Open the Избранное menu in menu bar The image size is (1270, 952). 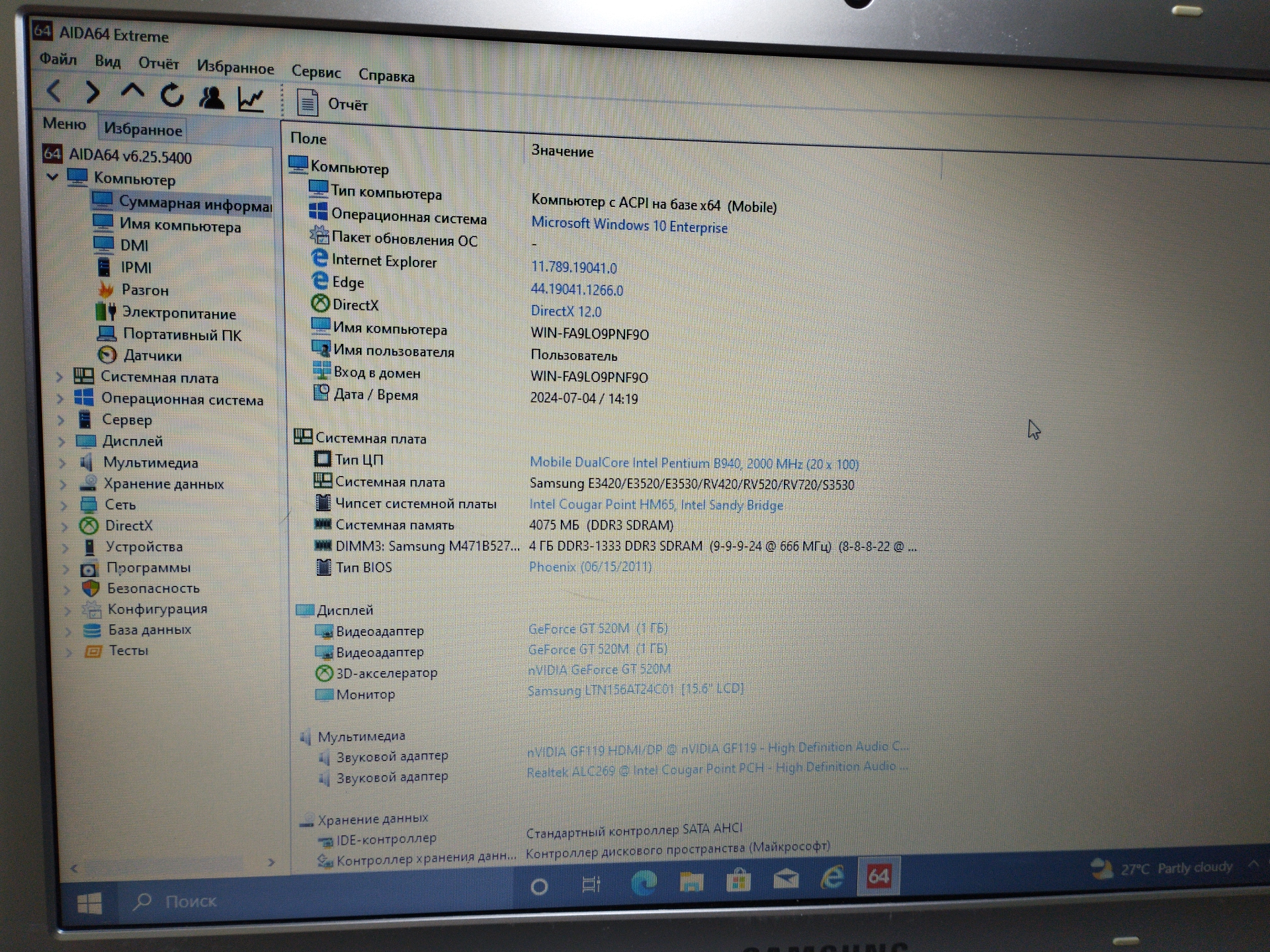coord(235,67)
